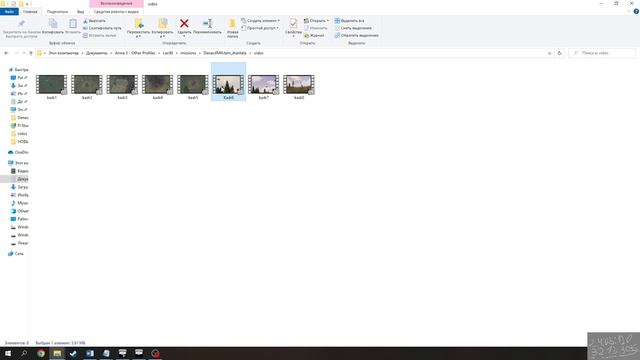Click Select all (Выделить все)

click(349, 21)
